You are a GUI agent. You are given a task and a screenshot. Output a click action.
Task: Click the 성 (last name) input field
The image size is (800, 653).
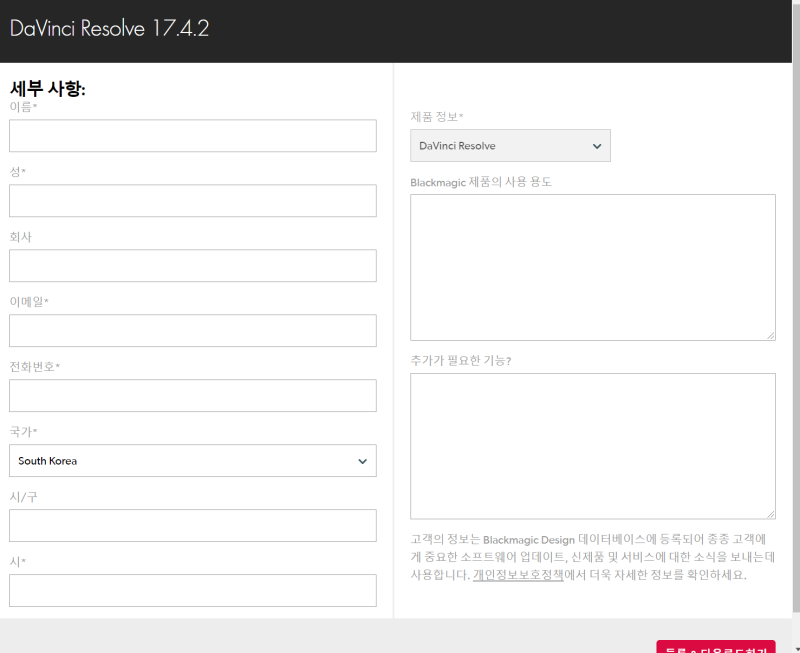pyautogui.click(x=193, y=200)
